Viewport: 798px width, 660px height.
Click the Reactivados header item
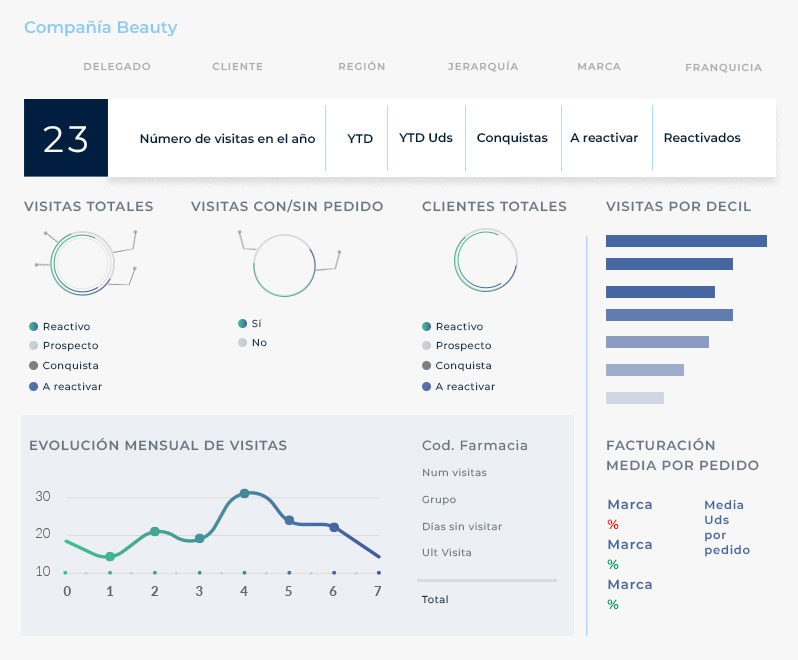tap(702, 138)
